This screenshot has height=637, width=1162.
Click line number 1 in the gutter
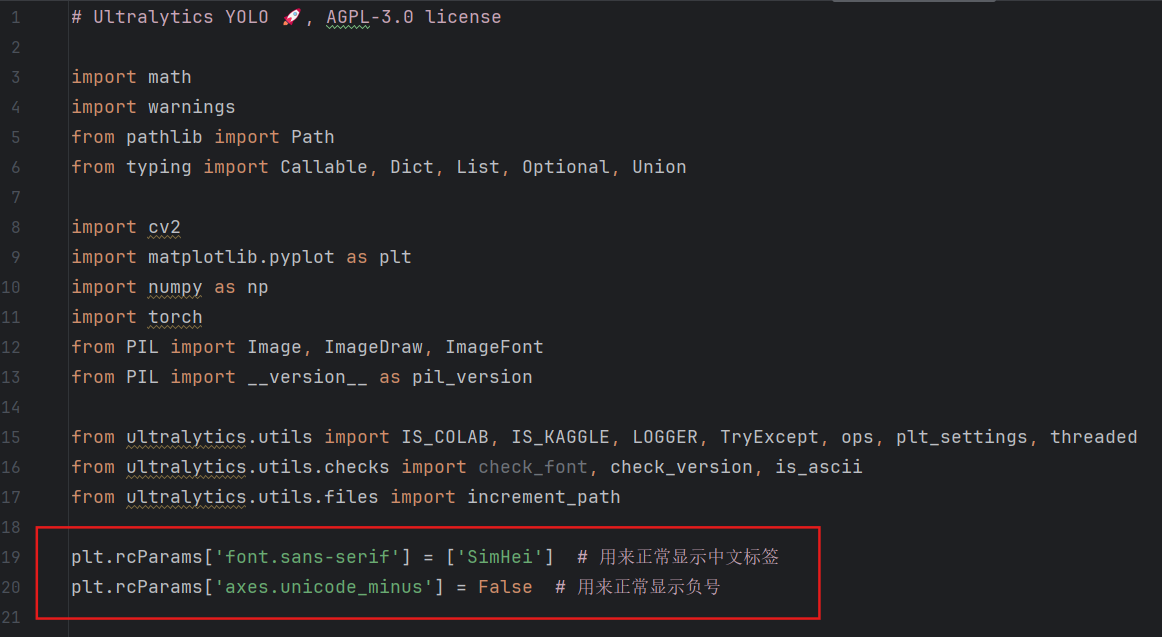pyautogui.click(x=16, y=17)
